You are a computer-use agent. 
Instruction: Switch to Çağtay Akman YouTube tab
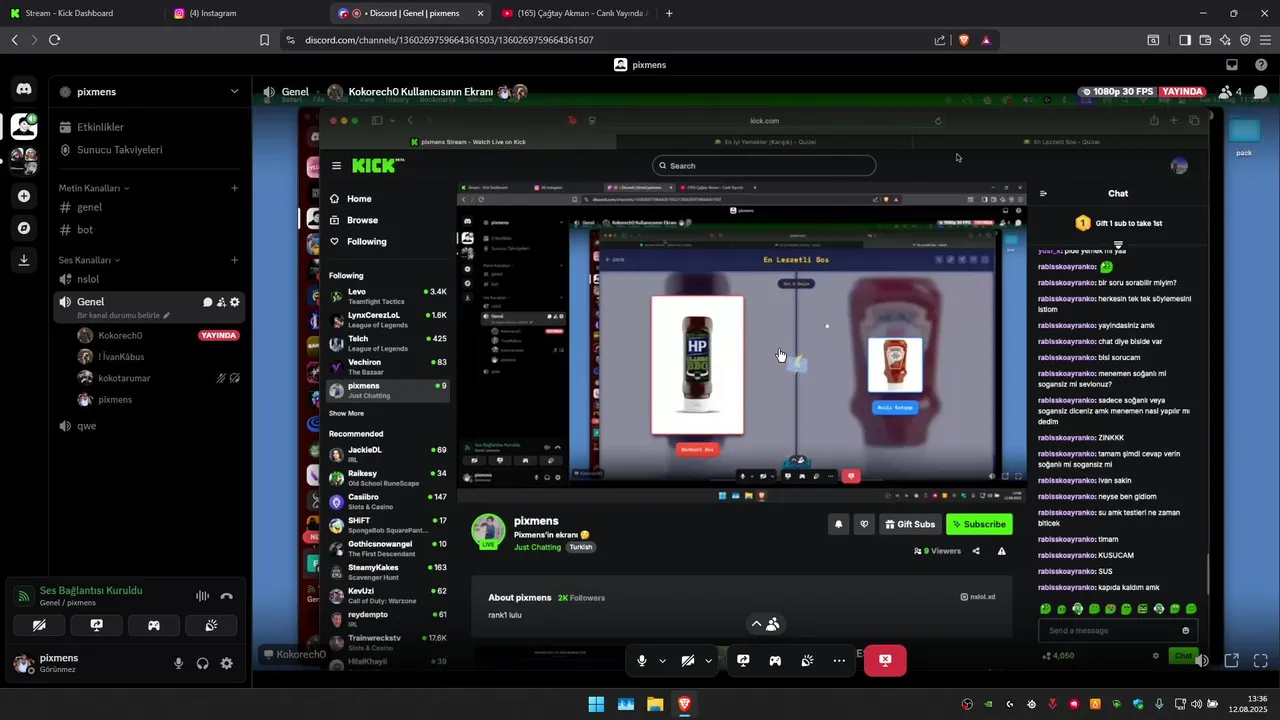click(575, 13)
